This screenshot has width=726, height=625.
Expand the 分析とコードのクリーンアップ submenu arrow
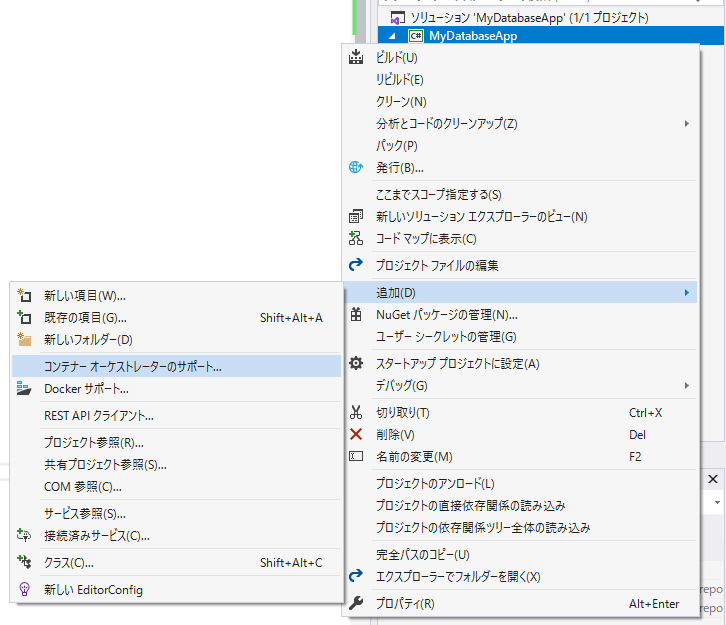(x=687, y=123)
